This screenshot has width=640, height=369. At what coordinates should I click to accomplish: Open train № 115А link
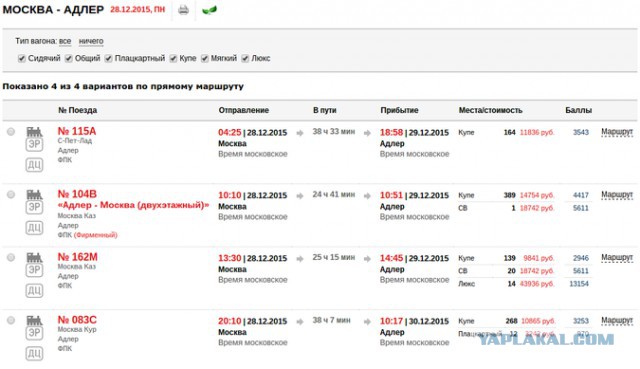pos(77,131)
